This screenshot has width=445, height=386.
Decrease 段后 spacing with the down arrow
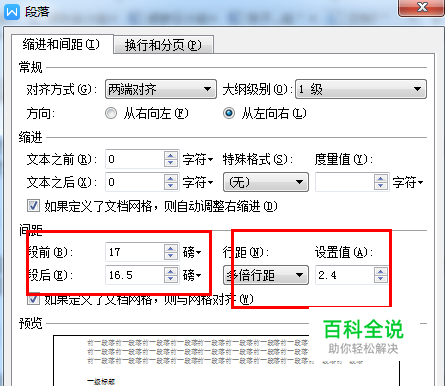pos(171,279)
